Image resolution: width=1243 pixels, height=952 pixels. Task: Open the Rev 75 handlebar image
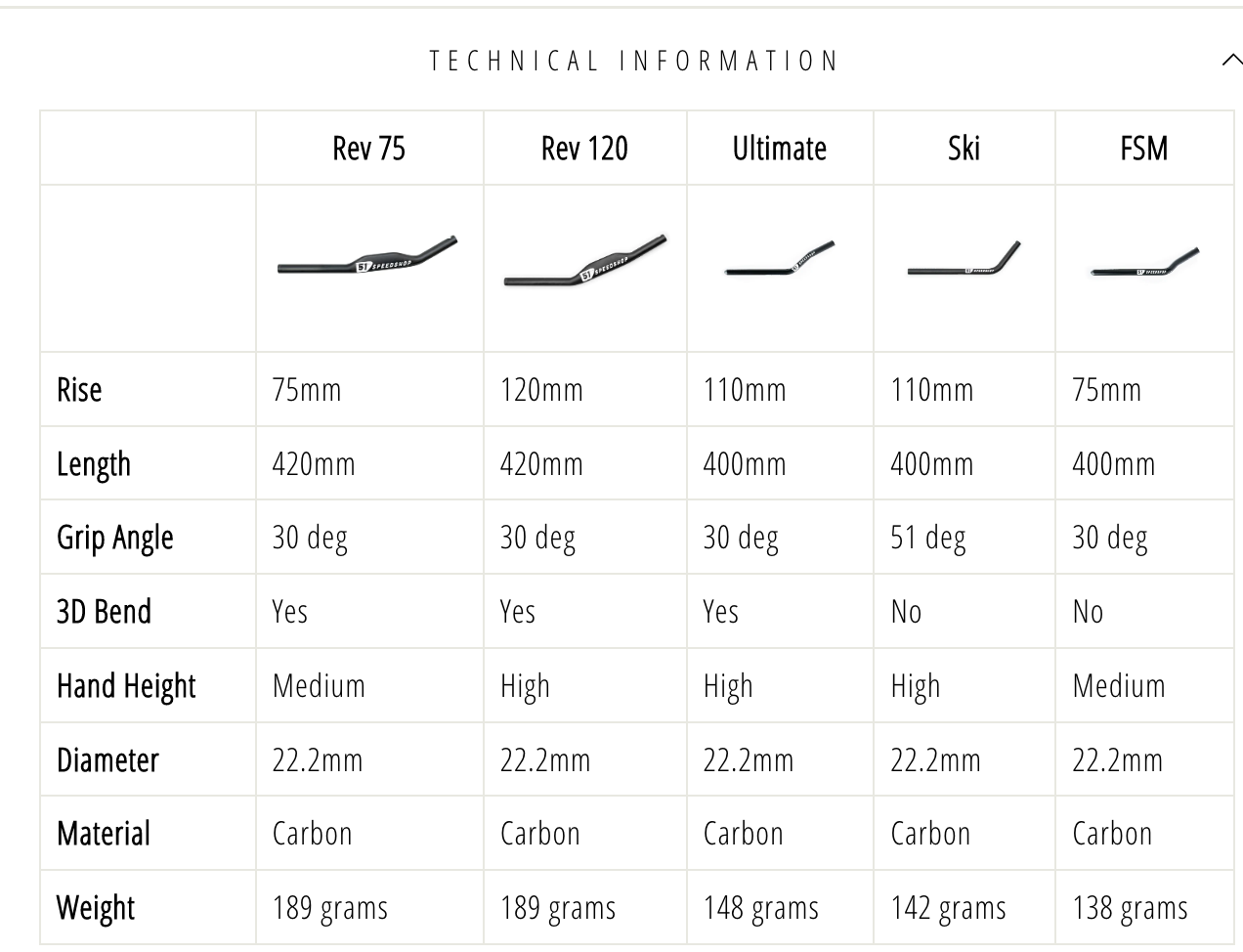click(x=367, y=257)
